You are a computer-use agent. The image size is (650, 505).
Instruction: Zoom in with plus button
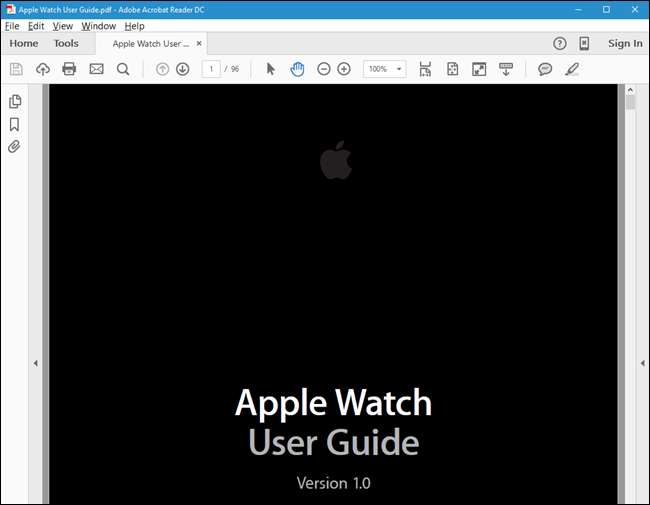[344, 69]
